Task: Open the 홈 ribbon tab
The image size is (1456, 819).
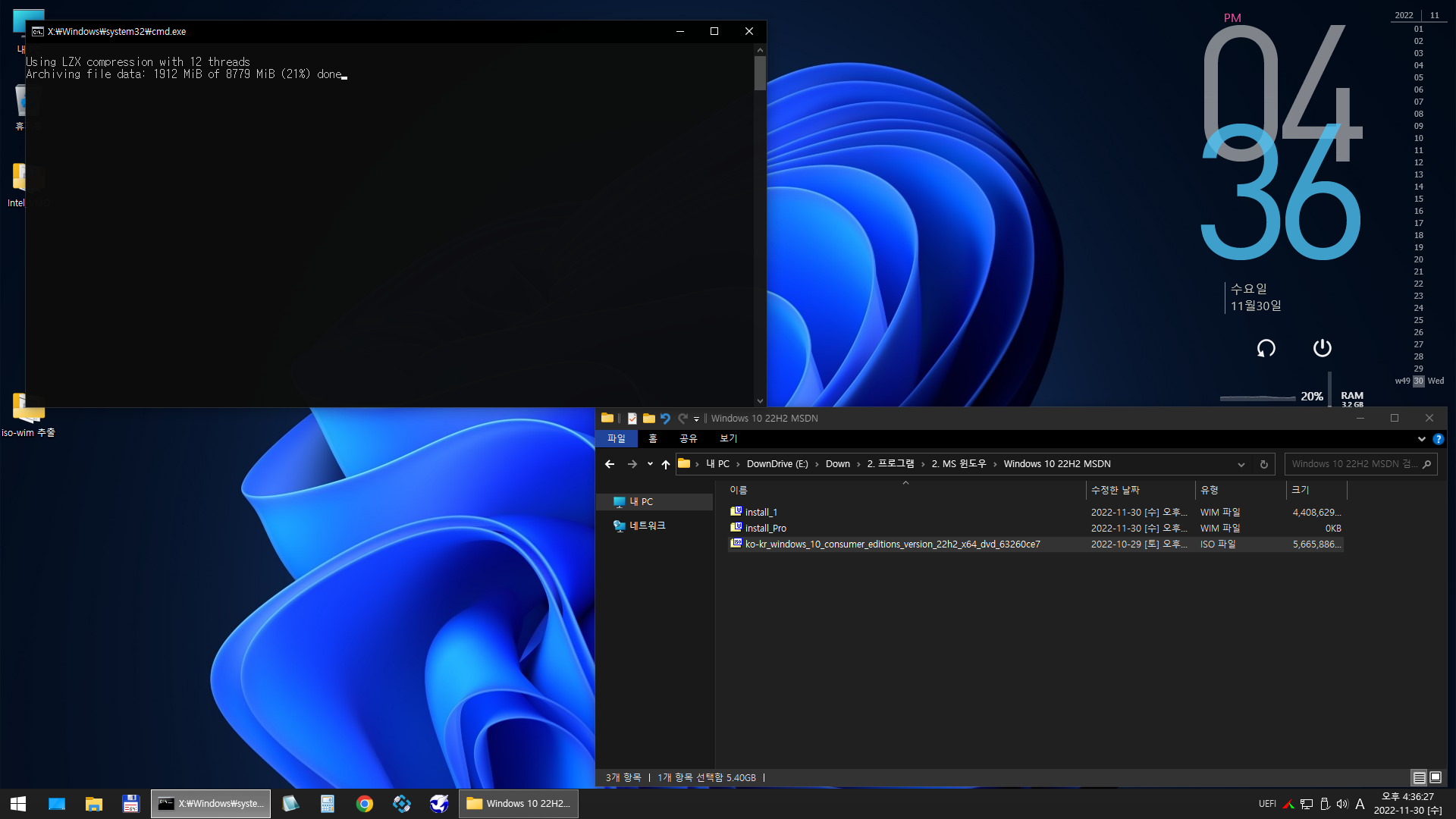Action: click(653, 438)
